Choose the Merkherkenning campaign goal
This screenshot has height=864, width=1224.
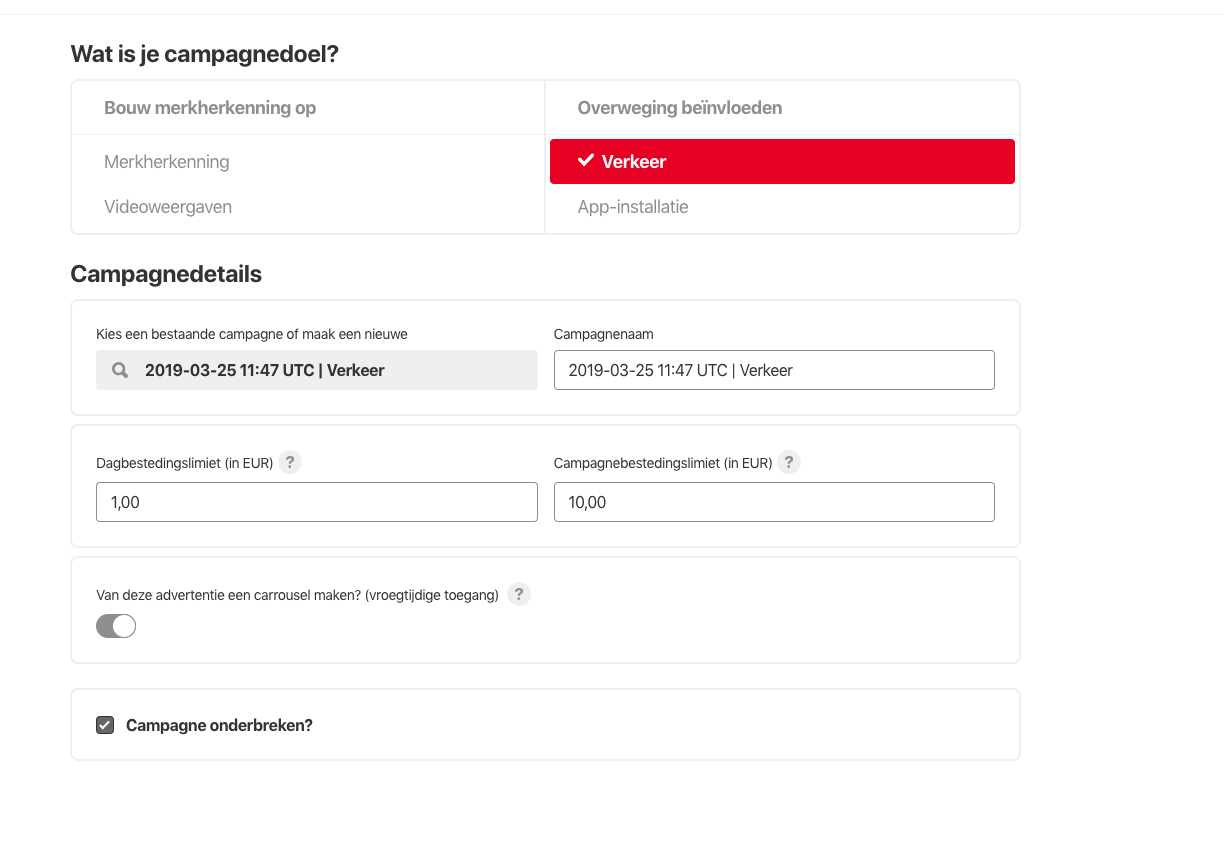point(167,162)
